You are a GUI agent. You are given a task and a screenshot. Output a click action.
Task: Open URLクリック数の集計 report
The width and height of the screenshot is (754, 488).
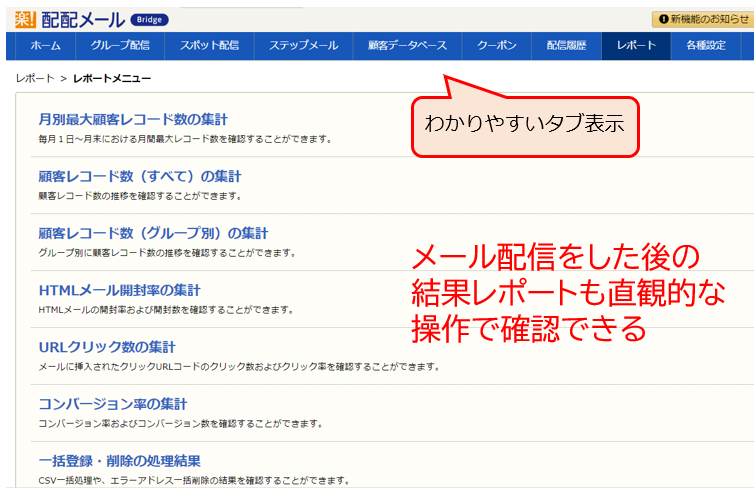[x=107, y=347]
